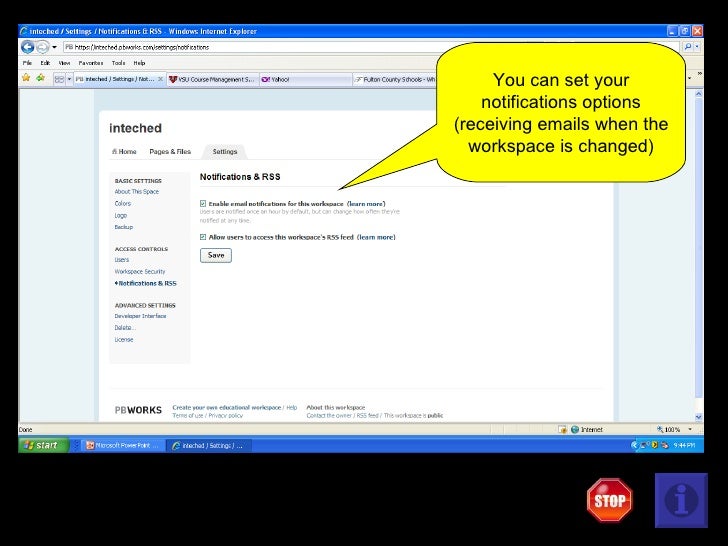Click learn more beside RSS feed option
Viewport: 728px width, 546px height.
click(376, 237)
